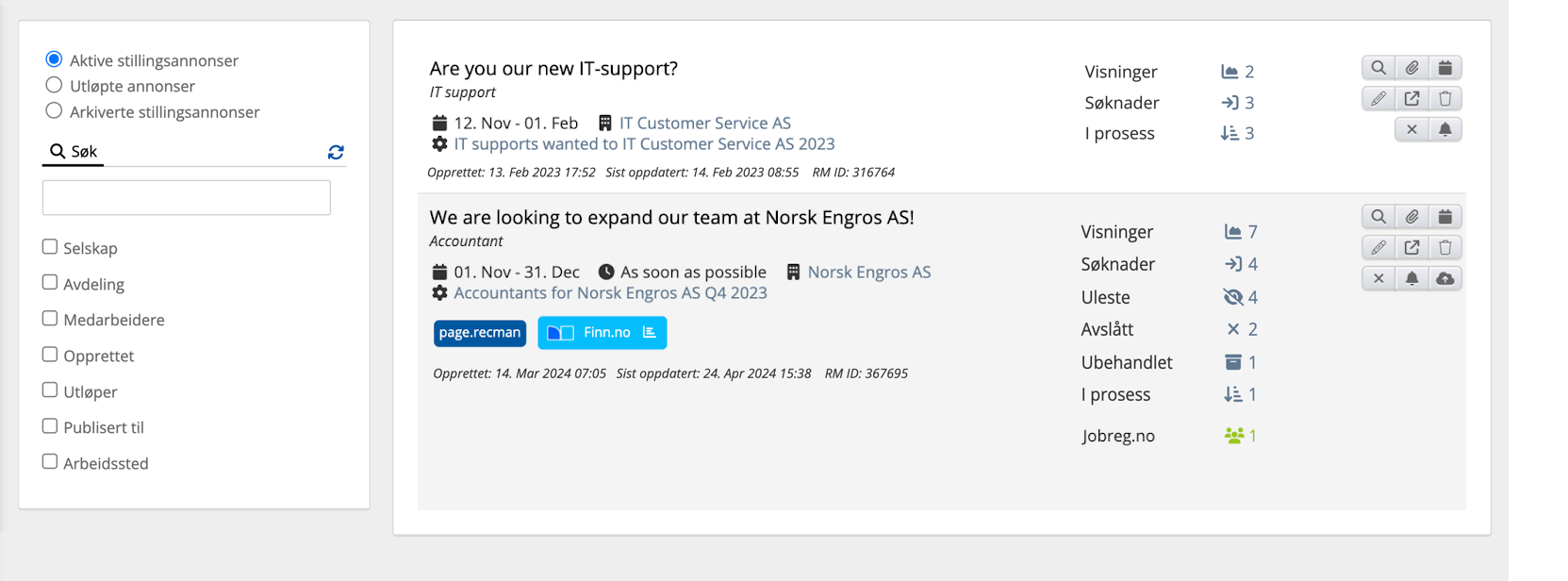Image resolution: width=1568 pixels, height=581 pixels.
Task: Click paperclip attachment icon on IT-support ad
Action: [x=1411, y=68]
